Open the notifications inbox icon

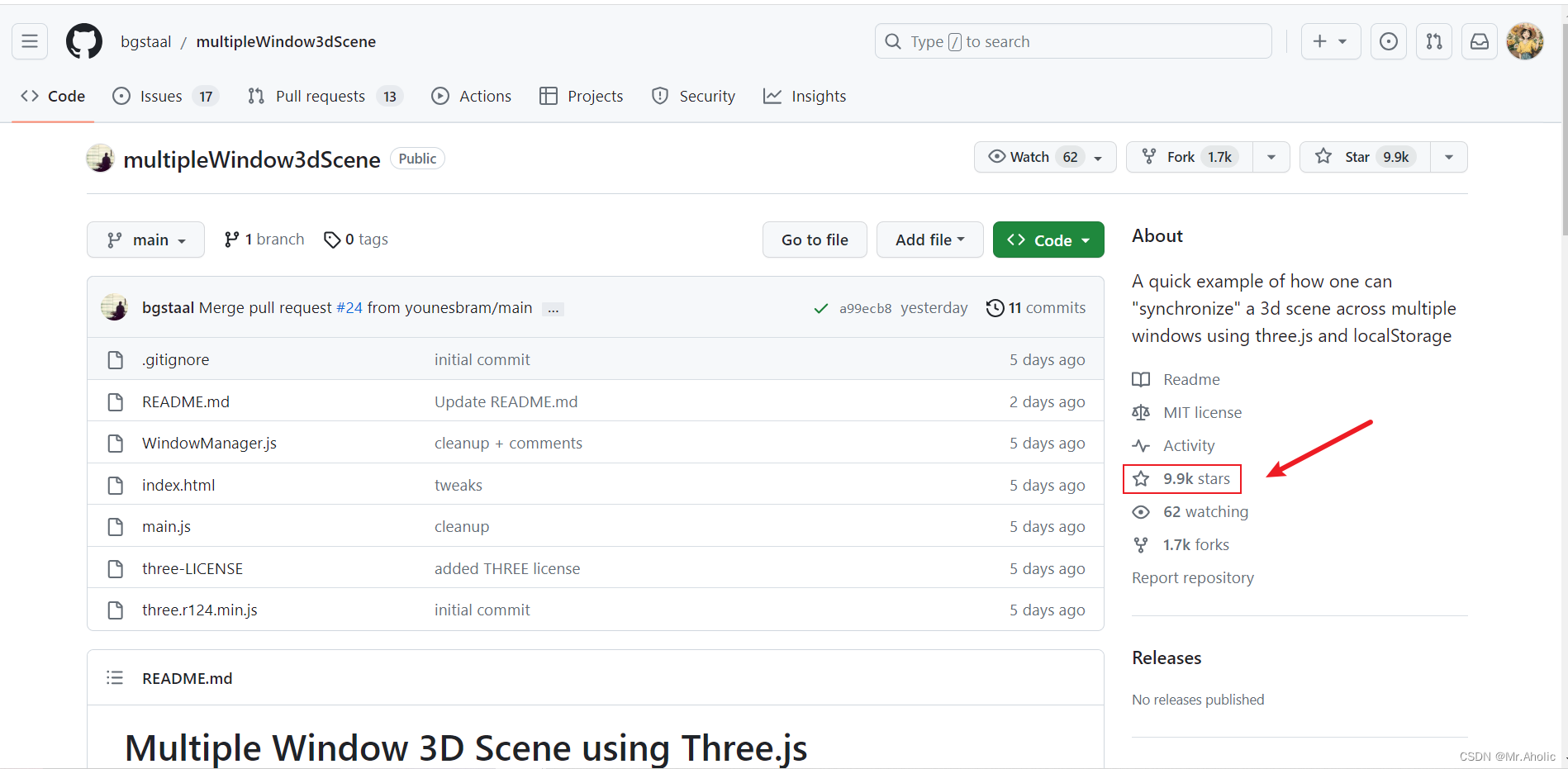pos(1480,41)
